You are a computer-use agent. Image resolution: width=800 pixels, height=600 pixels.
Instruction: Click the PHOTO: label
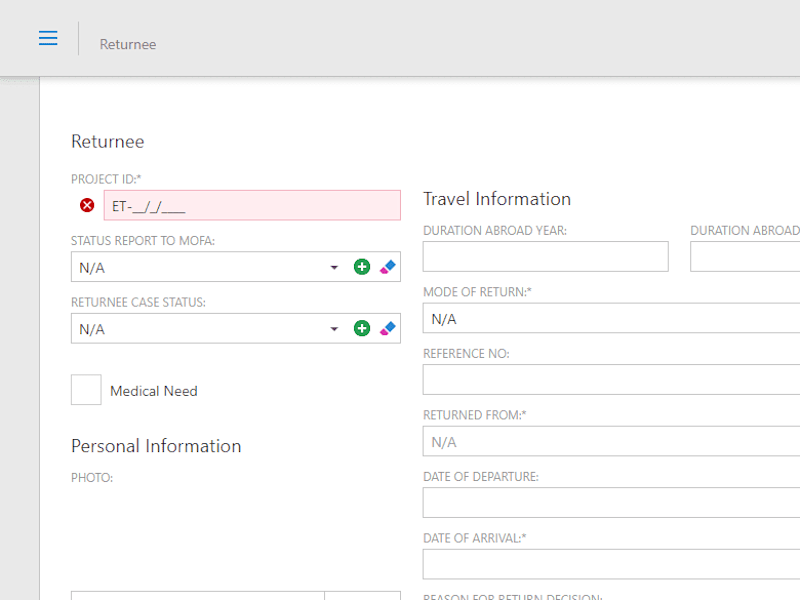coord(92,478)
